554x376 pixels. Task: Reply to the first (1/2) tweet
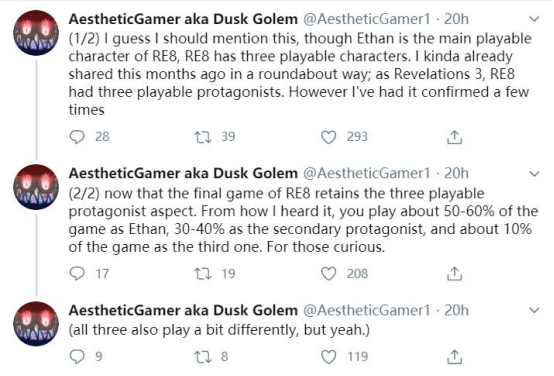pos(77,137)
